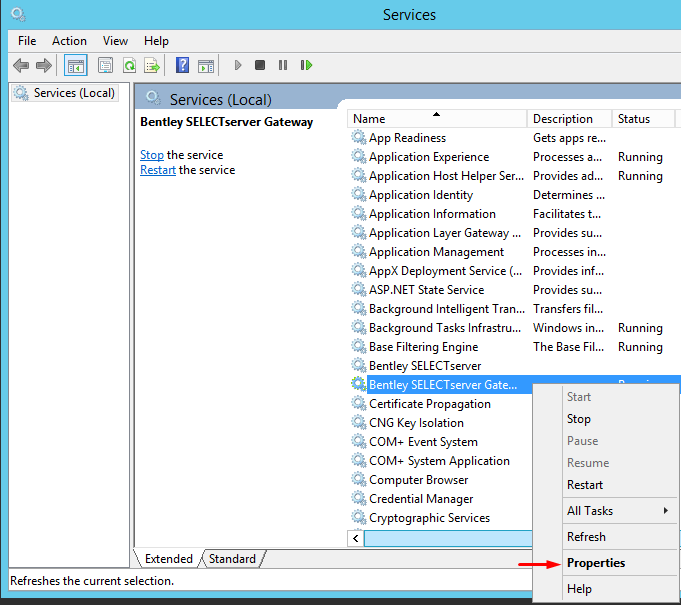
Task: Sort by the Status column header
Action: 643,119
